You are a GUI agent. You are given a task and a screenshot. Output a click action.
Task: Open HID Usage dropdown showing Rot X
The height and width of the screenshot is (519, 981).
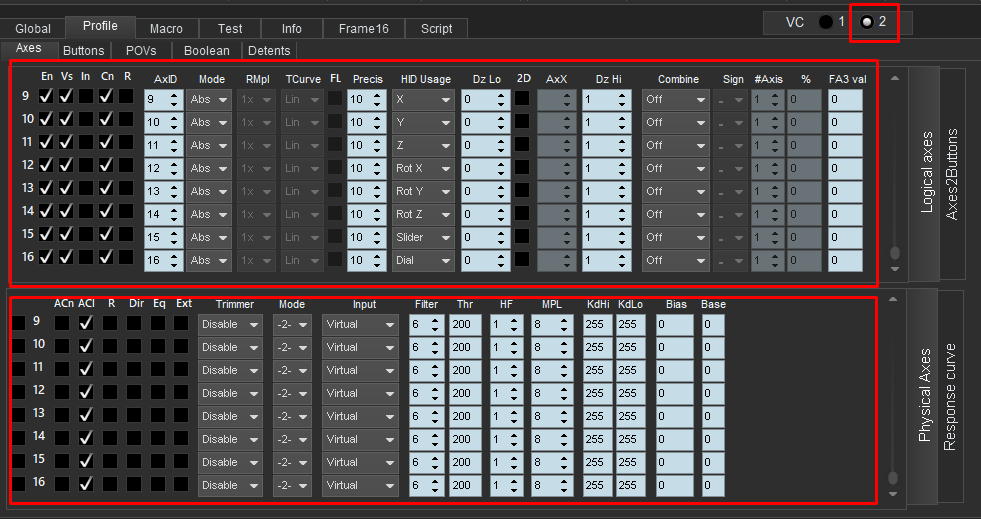[x=423, y=168]
